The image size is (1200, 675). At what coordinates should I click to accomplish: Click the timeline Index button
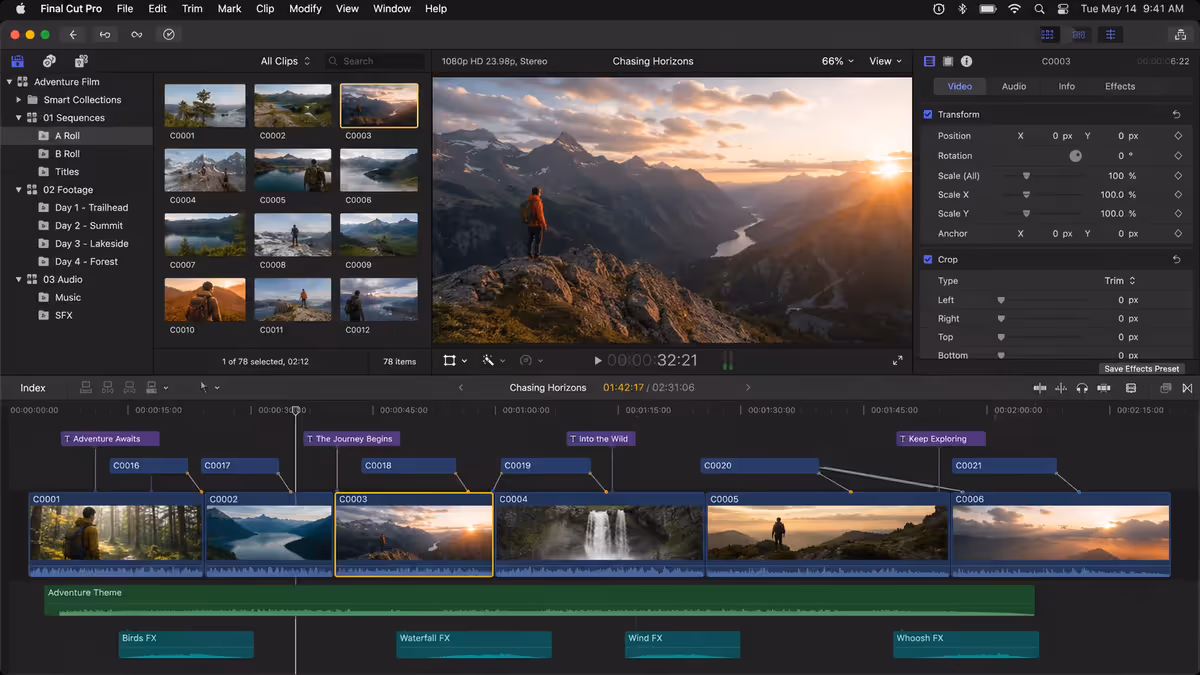pos(33,388)
